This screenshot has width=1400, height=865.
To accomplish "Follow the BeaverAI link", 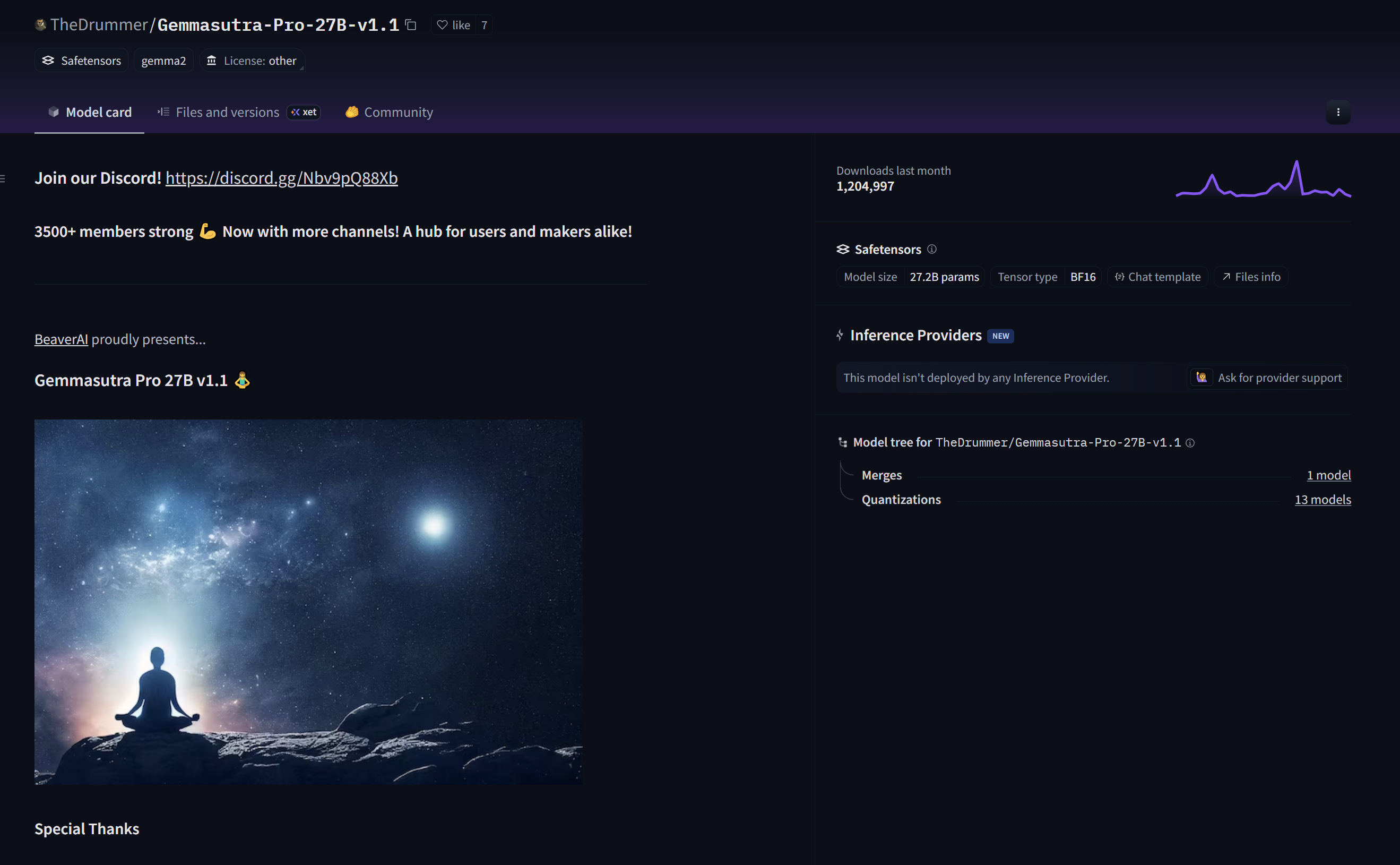I will (61, 339).
